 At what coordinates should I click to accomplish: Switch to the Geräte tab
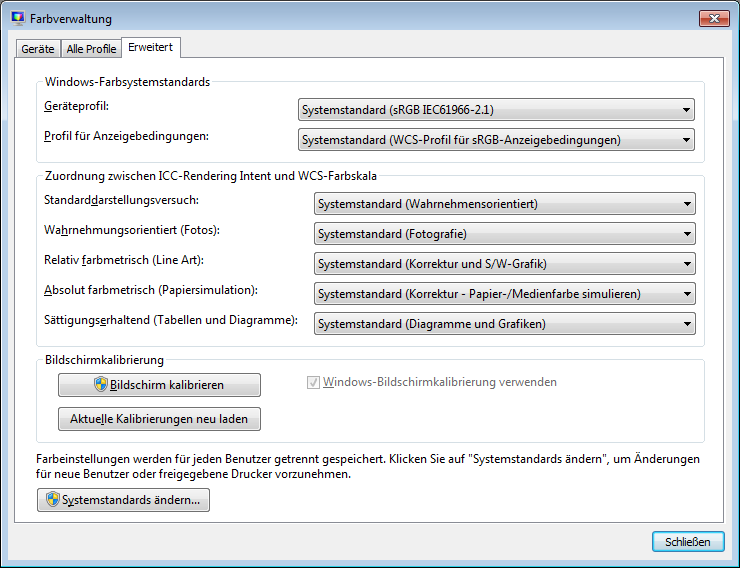click(38, 49)
